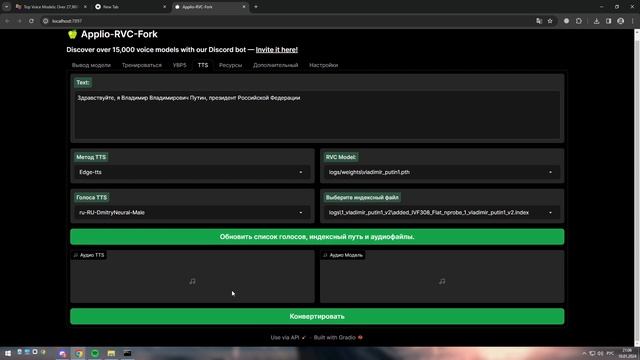Toggle the browser side panel icon
Screen dimensions: 640x360
(608, 21)
